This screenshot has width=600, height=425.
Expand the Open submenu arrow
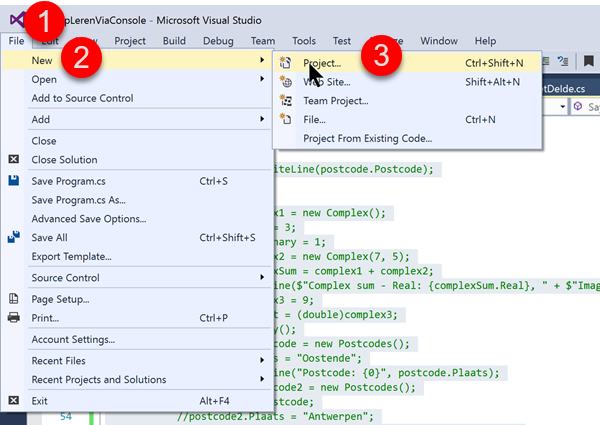(x=262, y=79)
